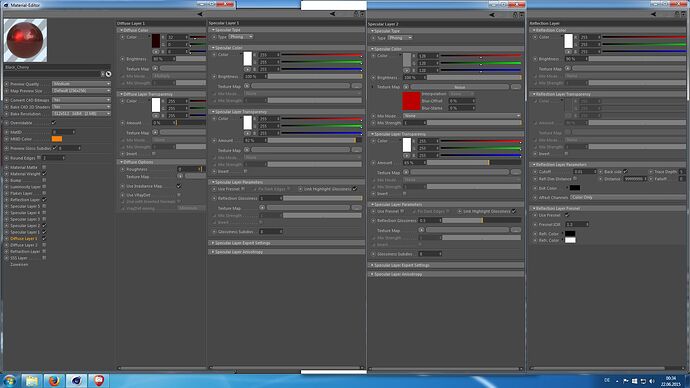Select Diffuse Layer 2 in layer list
The height and width of the screenshot is (388, 690).
[23, 245]
